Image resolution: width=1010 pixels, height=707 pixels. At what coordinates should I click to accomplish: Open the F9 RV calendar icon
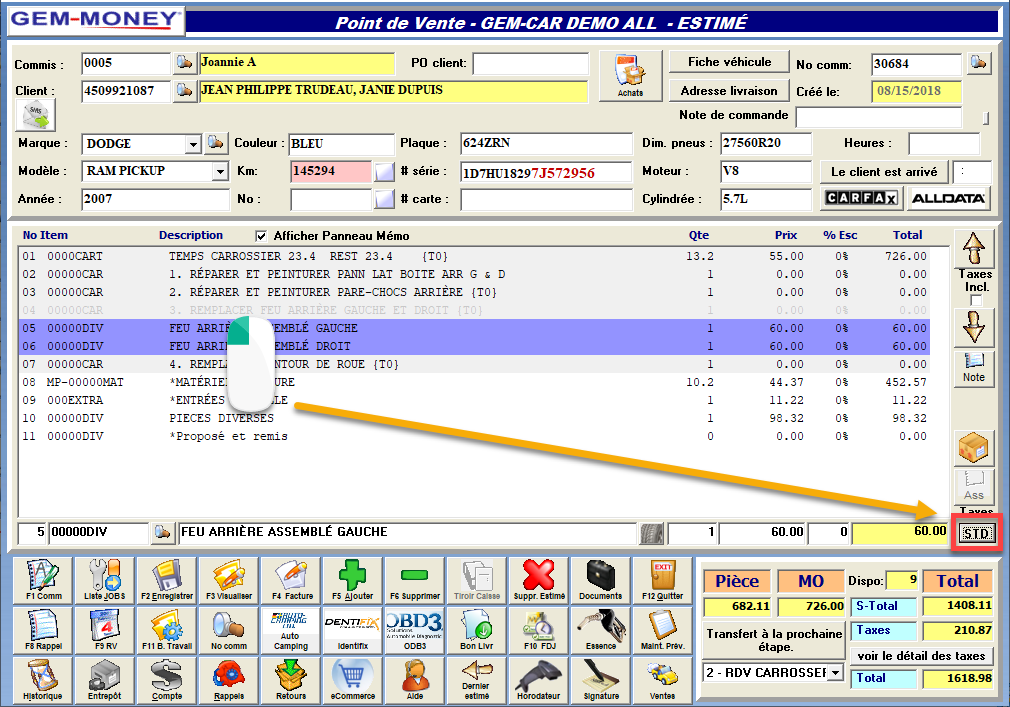click(105, 630)
